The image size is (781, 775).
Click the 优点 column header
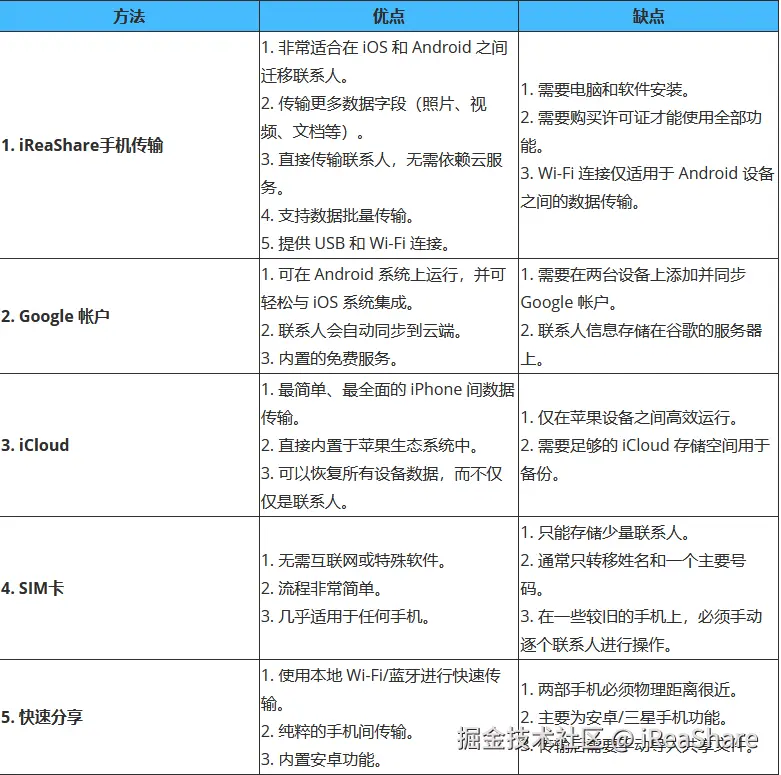coord(389,16)
